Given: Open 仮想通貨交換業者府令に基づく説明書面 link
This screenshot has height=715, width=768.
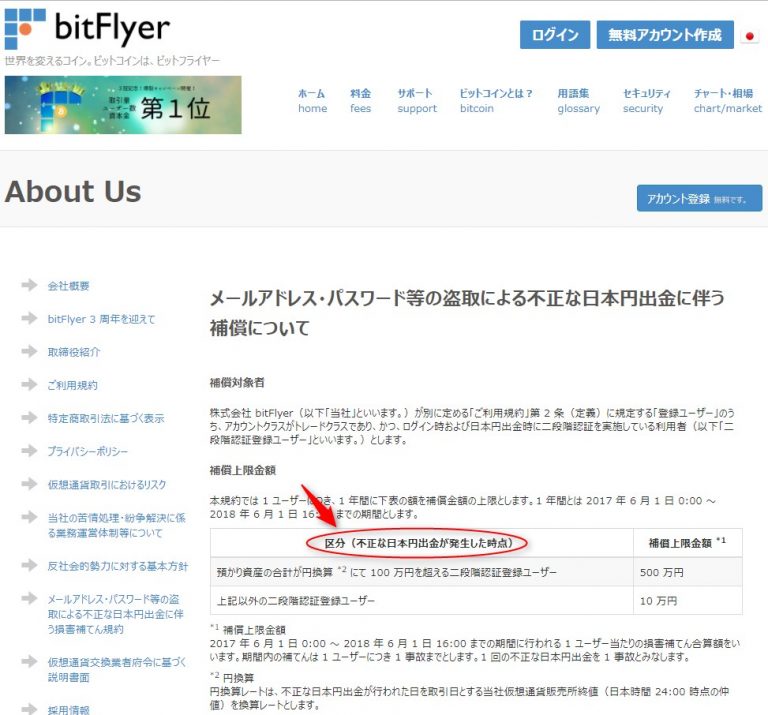Looking at the screenshot, I should click(117, 669).
